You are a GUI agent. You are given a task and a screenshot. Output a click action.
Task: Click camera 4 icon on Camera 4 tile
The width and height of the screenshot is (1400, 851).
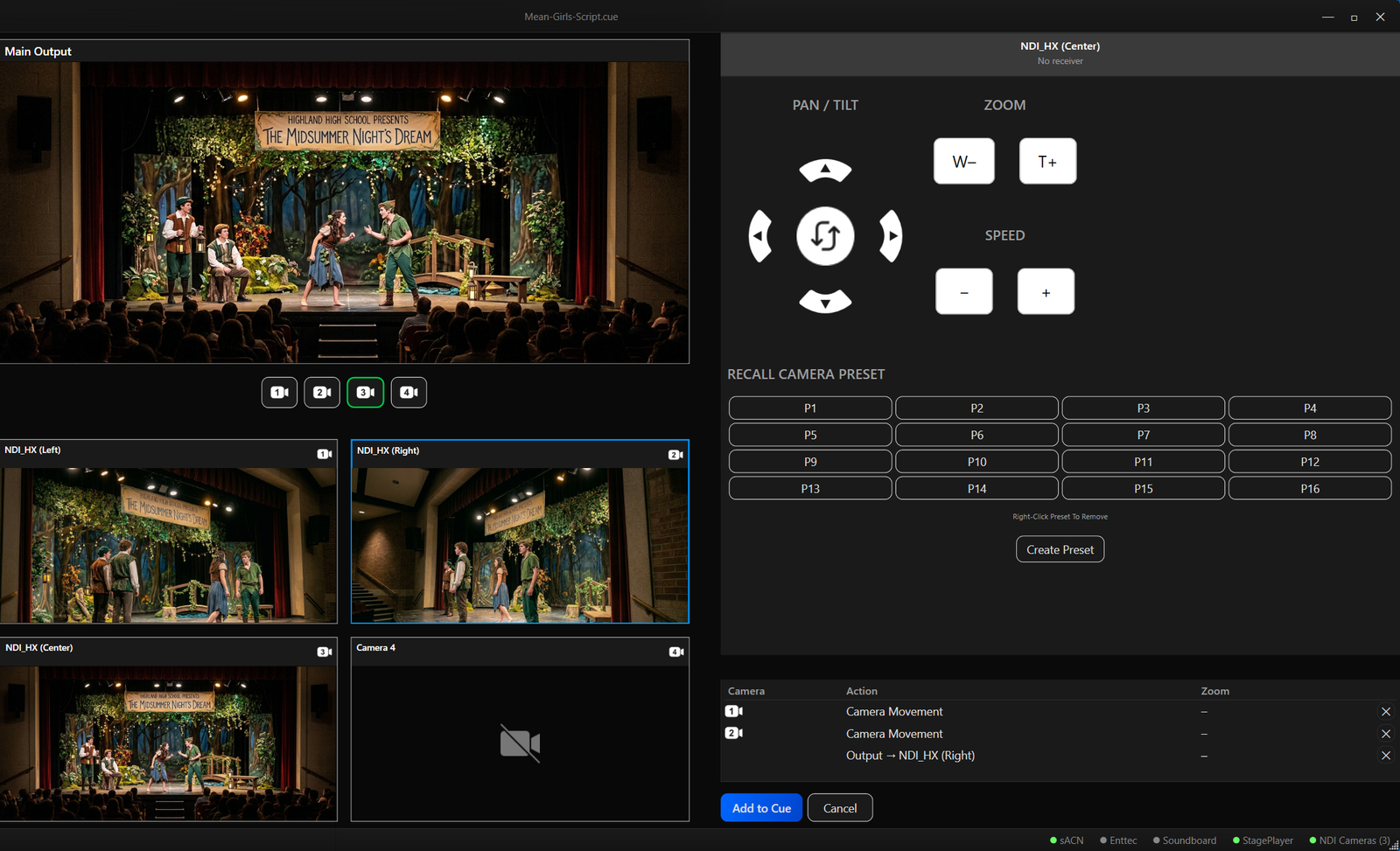[x=675, y=652]
